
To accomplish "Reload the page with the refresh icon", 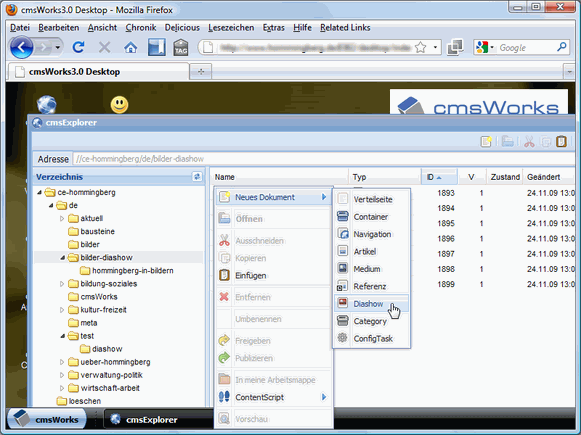I will click(x=79, y=47).
